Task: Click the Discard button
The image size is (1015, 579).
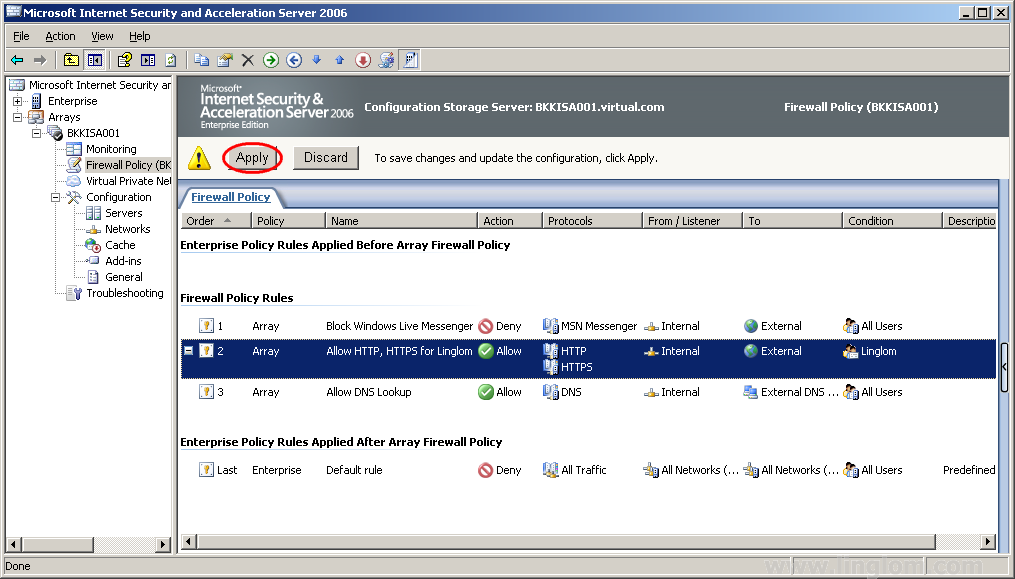Action: click(x=326, y=157)
